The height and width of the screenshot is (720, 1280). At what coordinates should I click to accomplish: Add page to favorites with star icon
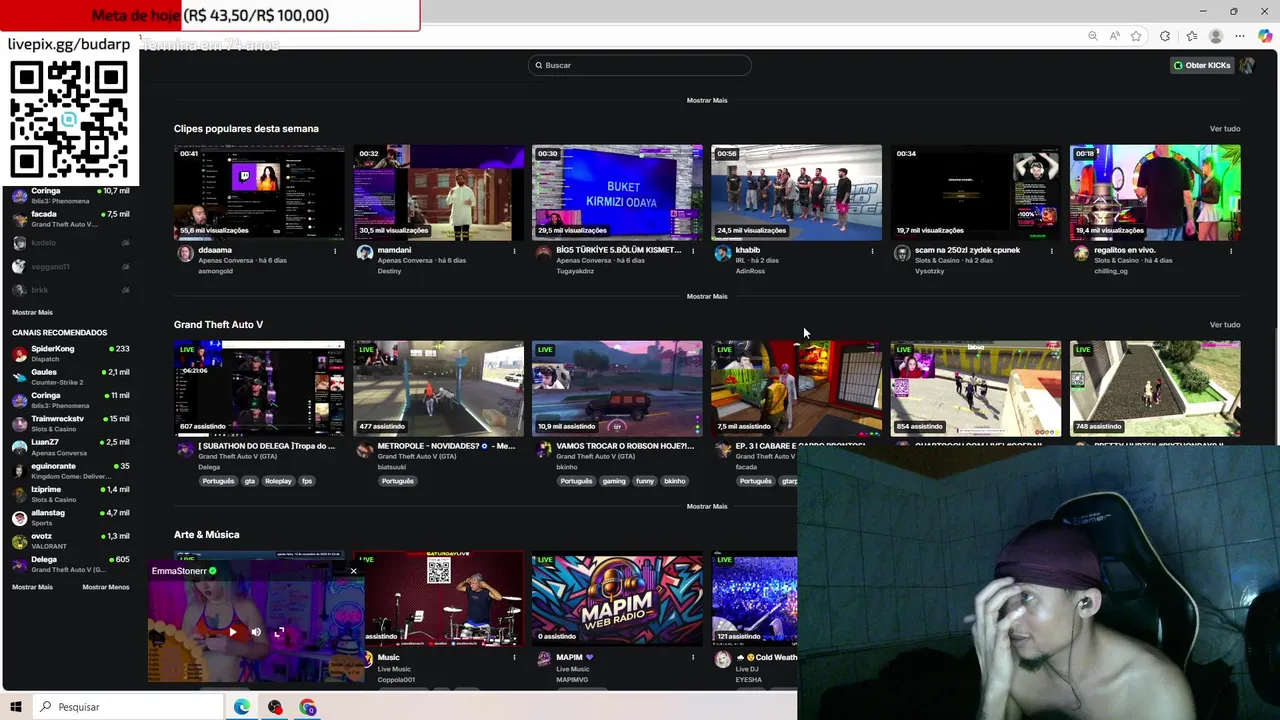point(1136,36)
